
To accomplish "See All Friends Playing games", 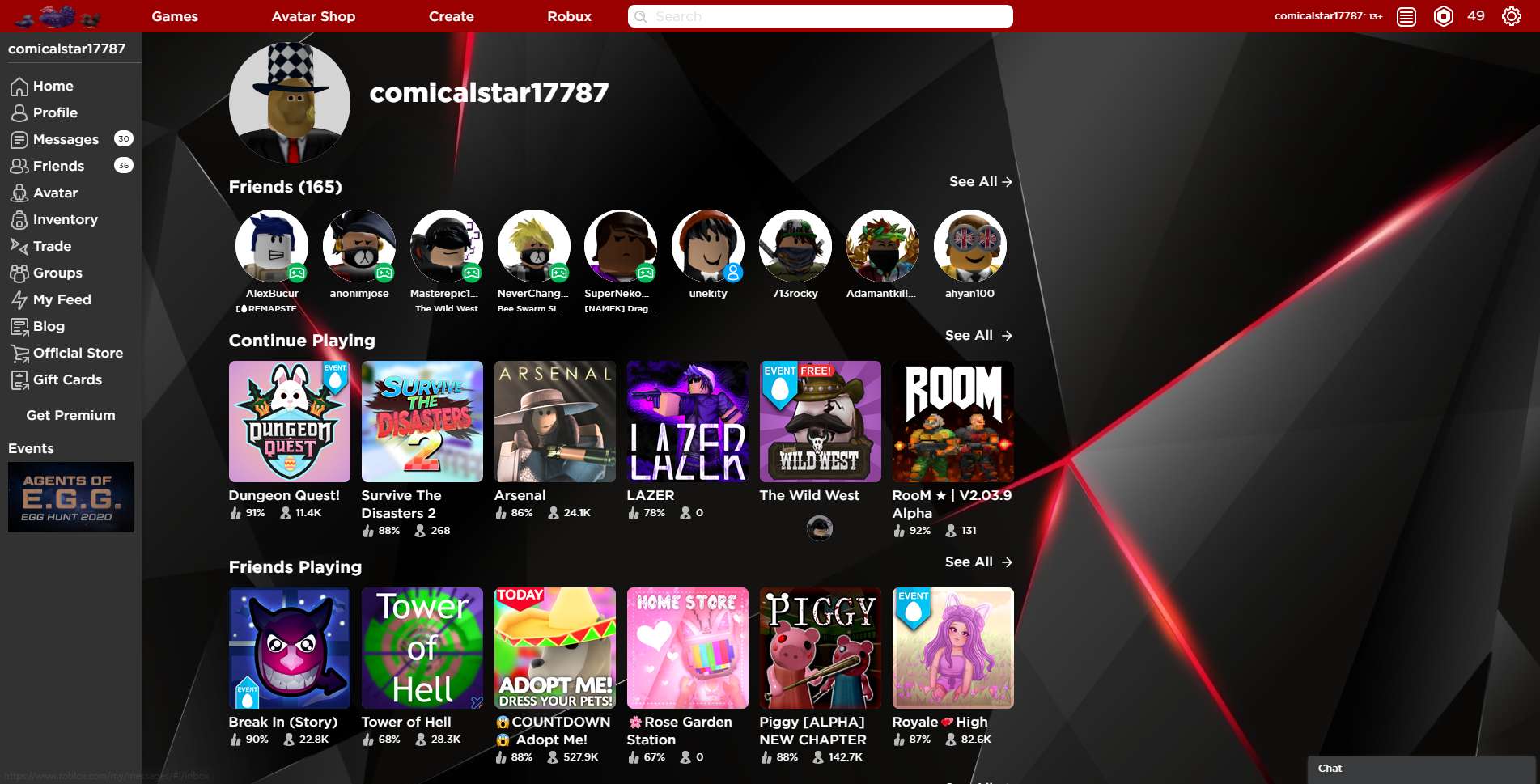I will point(978,562).
